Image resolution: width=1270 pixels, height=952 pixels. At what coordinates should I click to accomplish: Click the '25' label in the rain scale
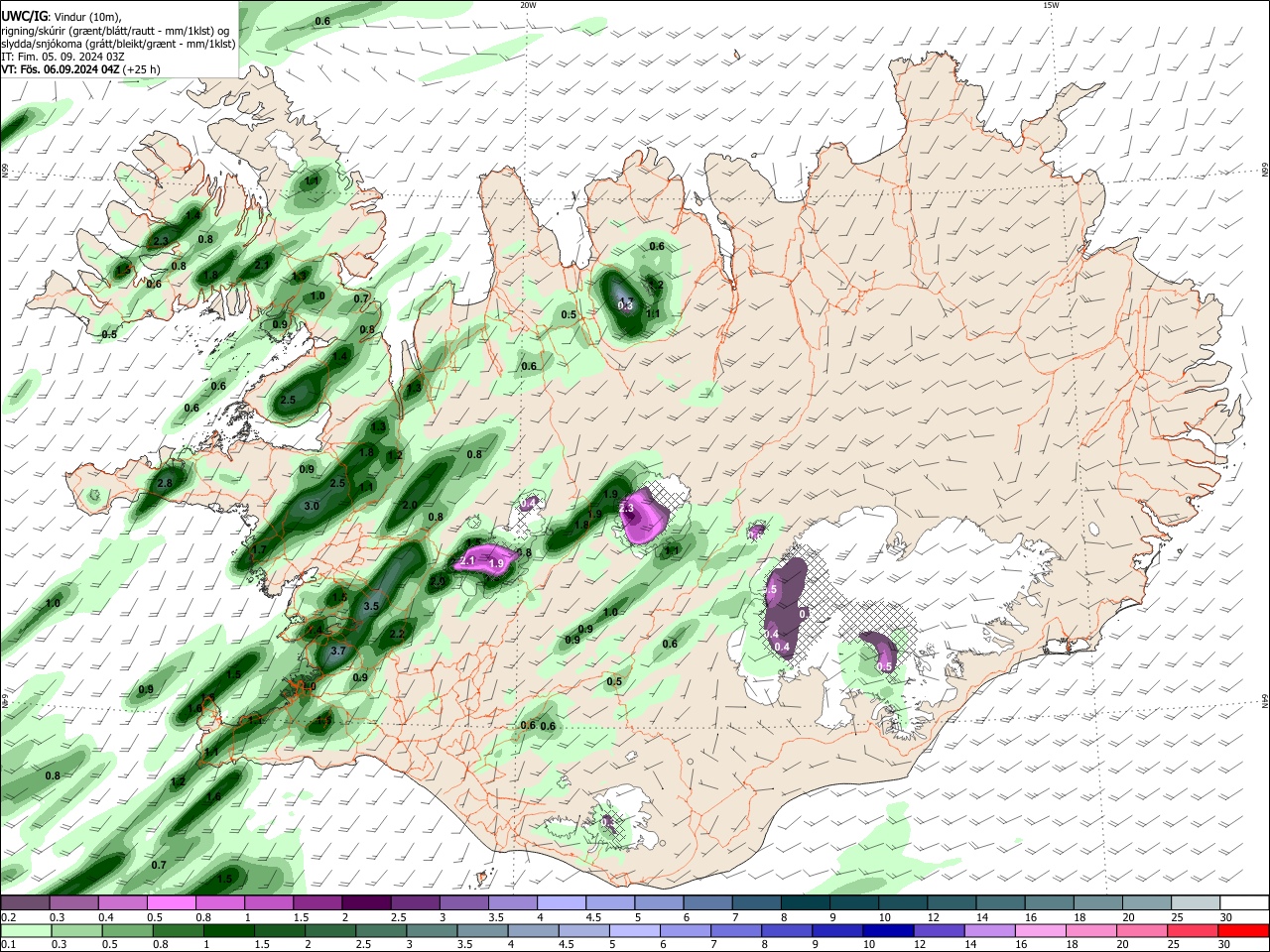point(1175,945)
